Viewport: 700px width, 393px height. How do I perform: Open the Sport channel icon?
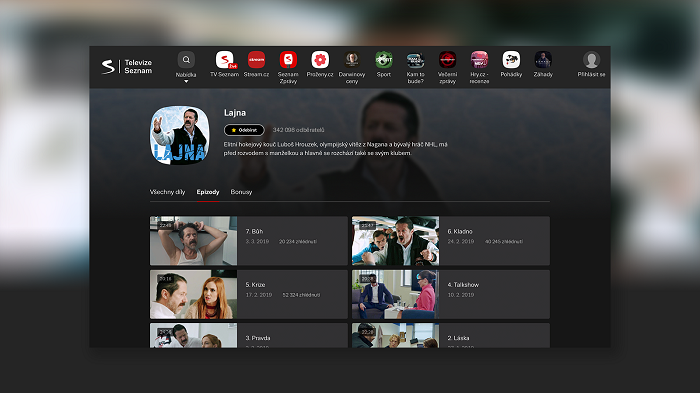pyautogui.click(x=383, y=60)
